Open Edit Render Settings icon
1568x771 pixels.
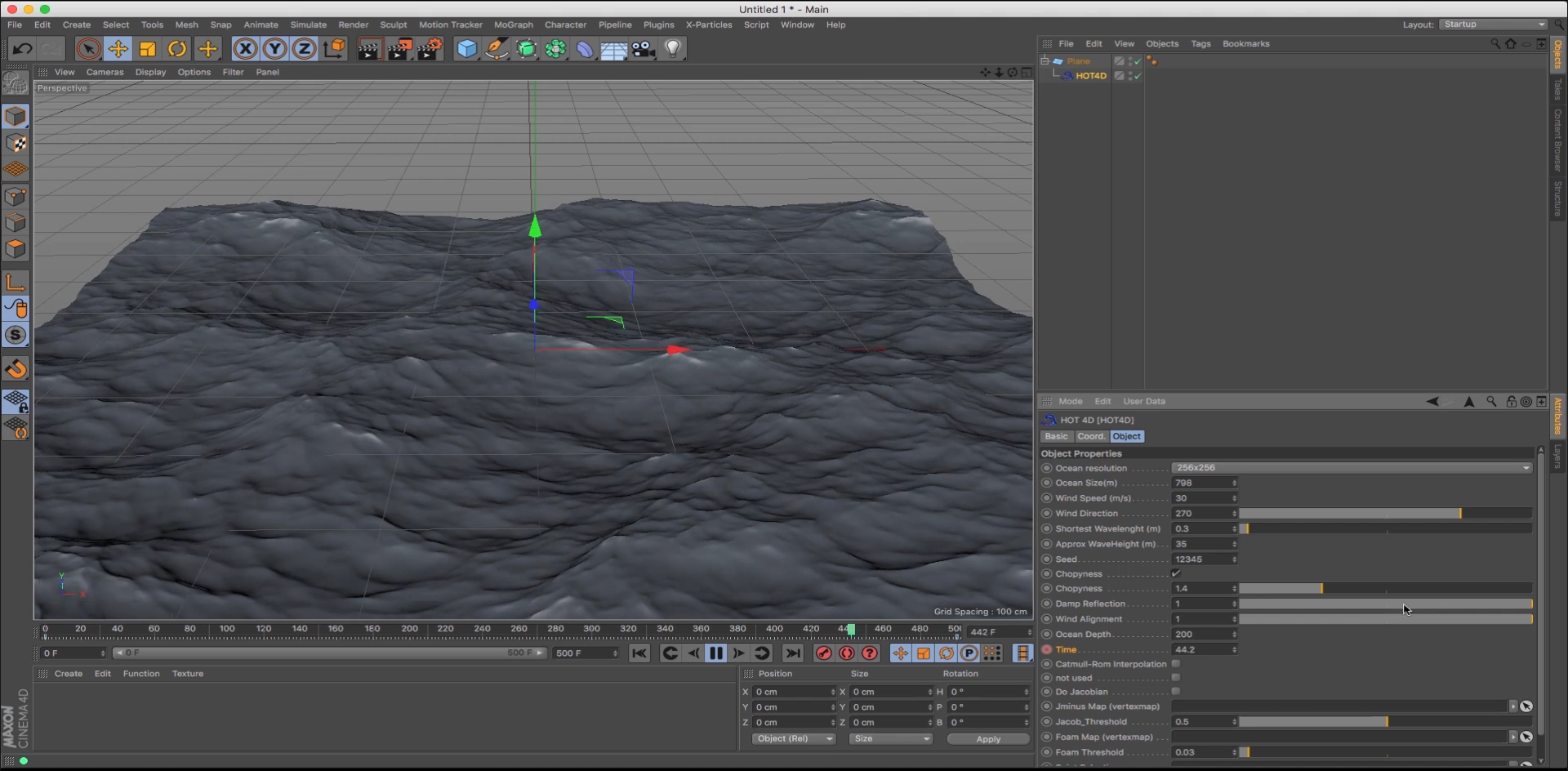[430, 49]
